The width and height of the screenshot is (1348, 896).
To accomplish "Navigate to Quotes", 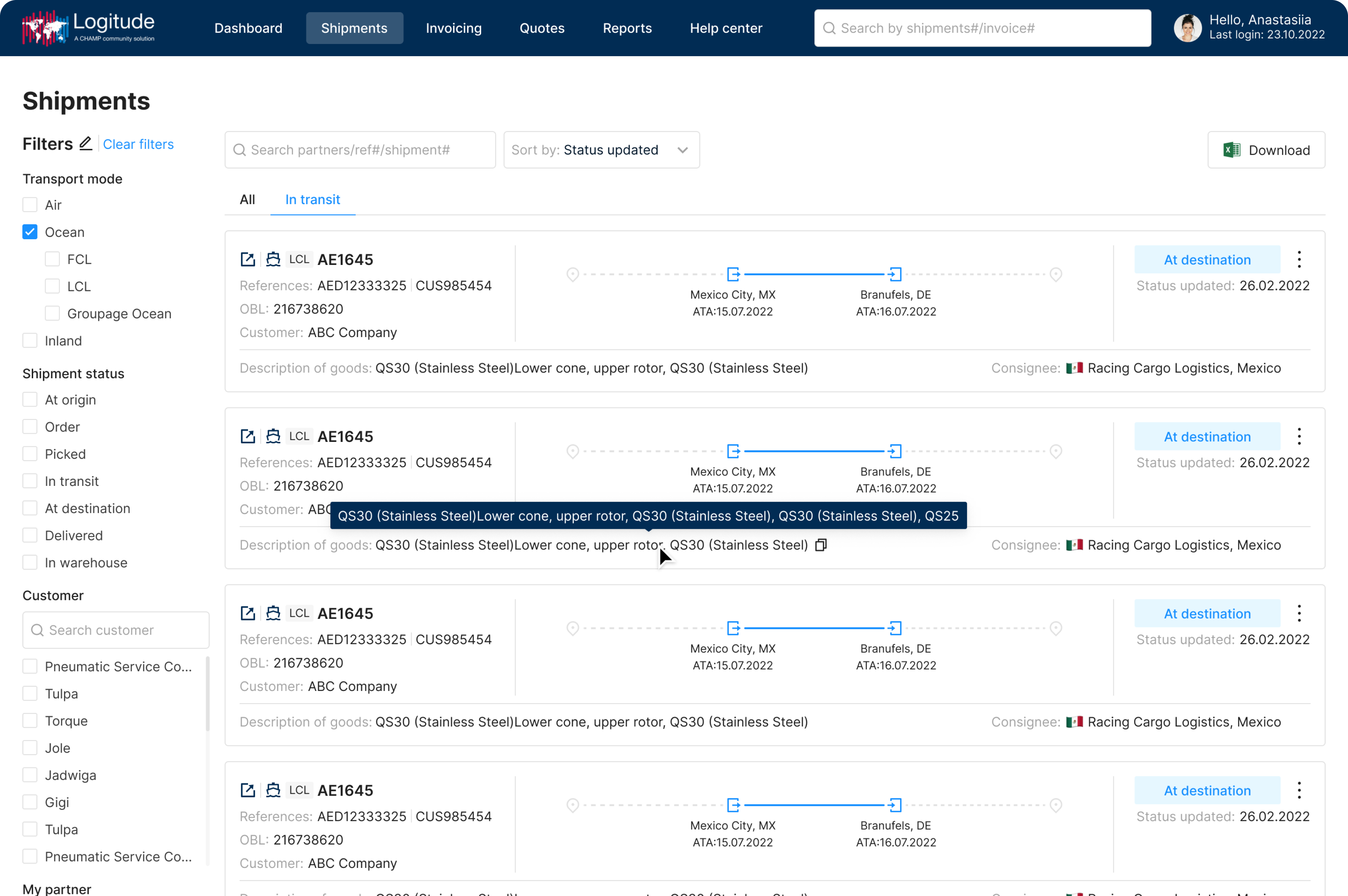I will tap(542, 28).
